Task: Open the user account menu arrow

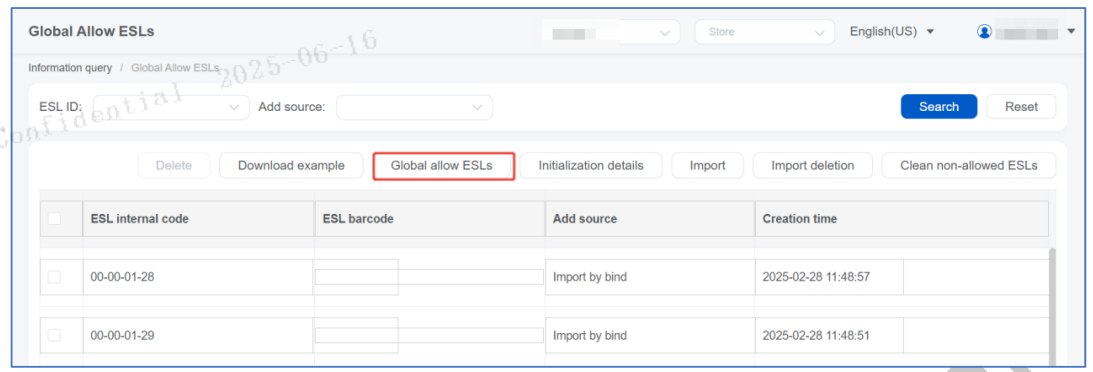Action: point(1071,31)
